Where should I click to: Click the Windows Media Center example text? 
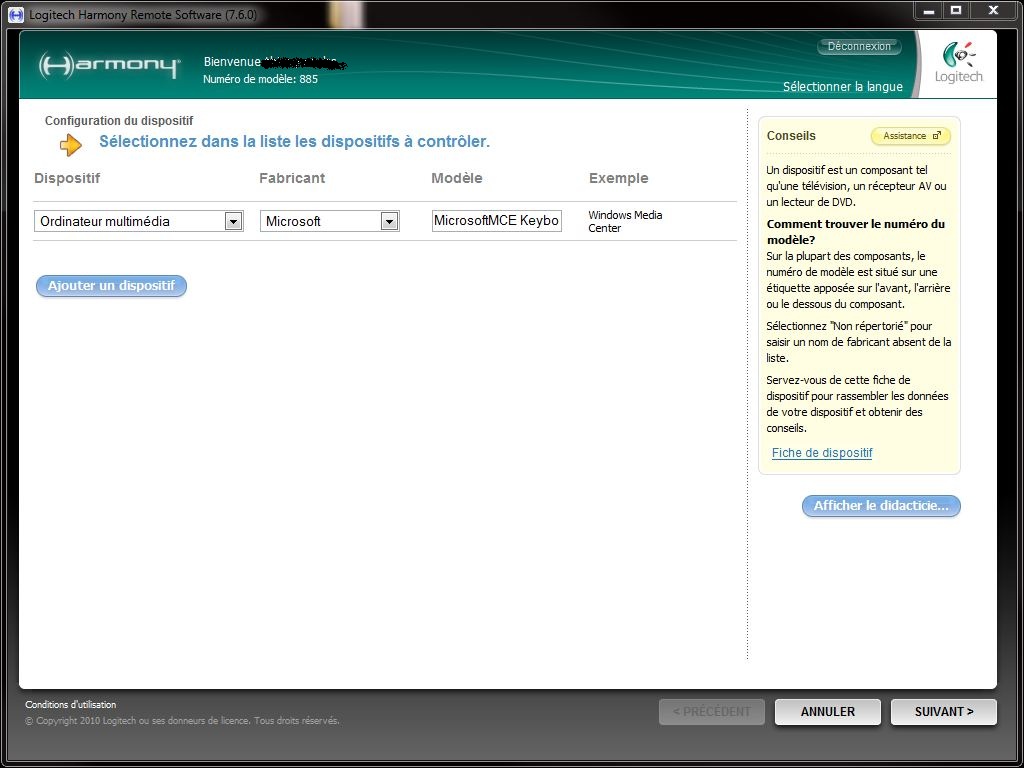point(625,221)
